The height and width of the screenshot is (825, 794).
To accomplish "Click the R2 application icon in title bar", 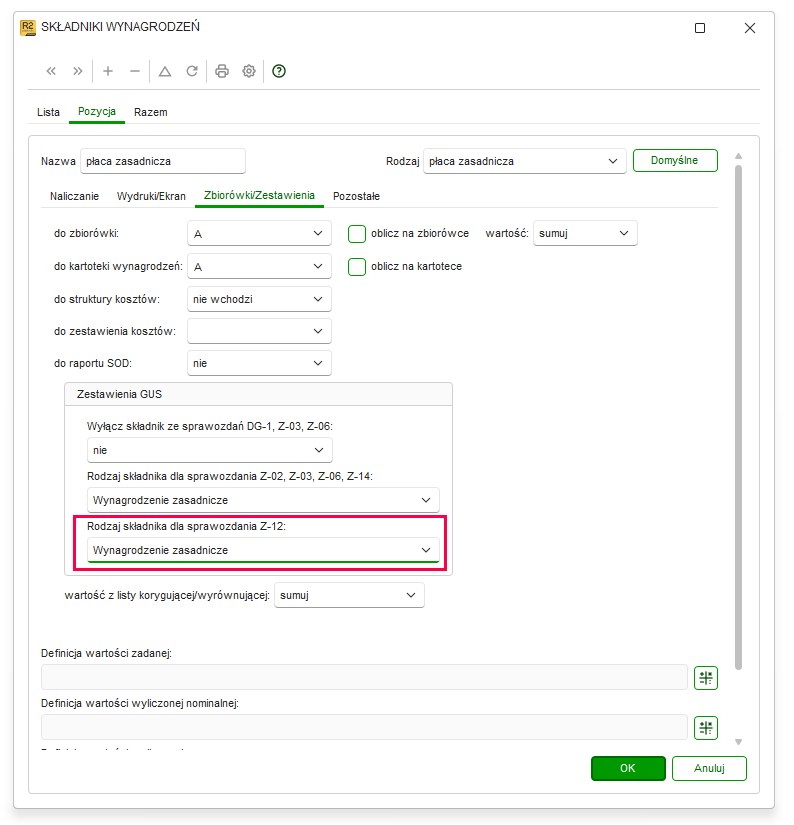I will coord(28,27).
